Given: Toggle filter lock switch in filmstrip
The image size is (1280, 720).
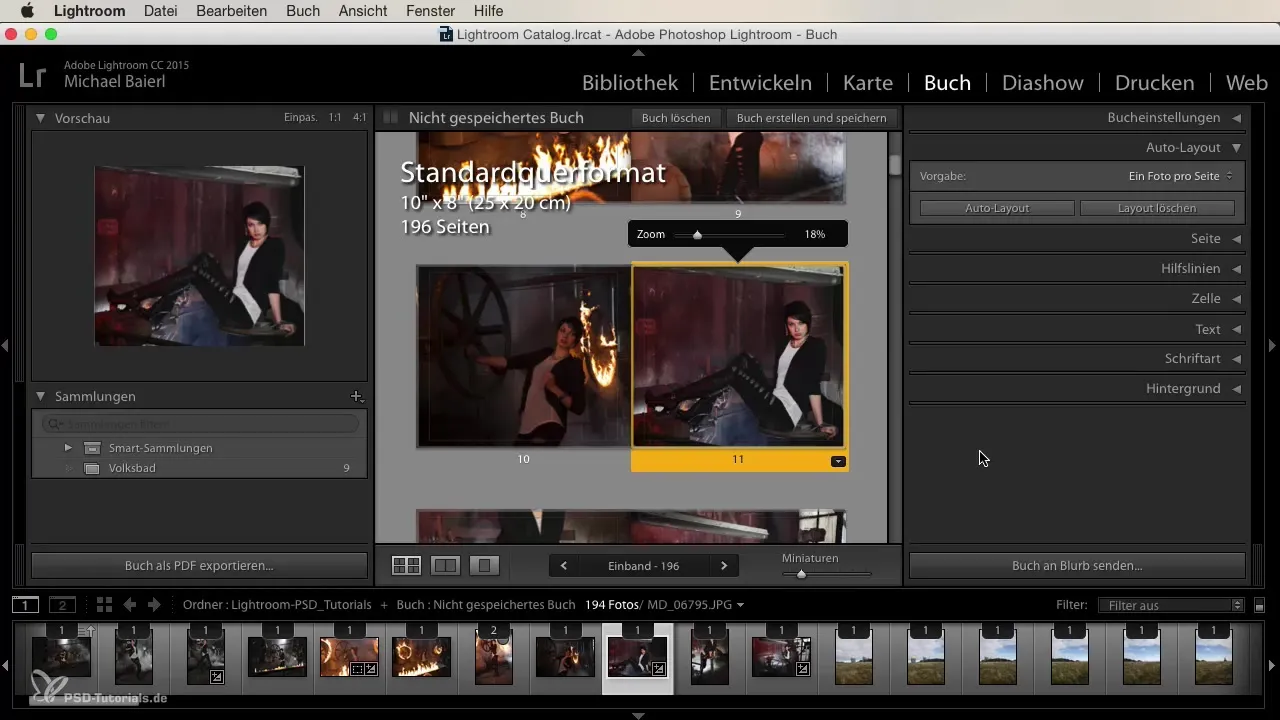Looking at the screenshot, I should coord(1260,605).
